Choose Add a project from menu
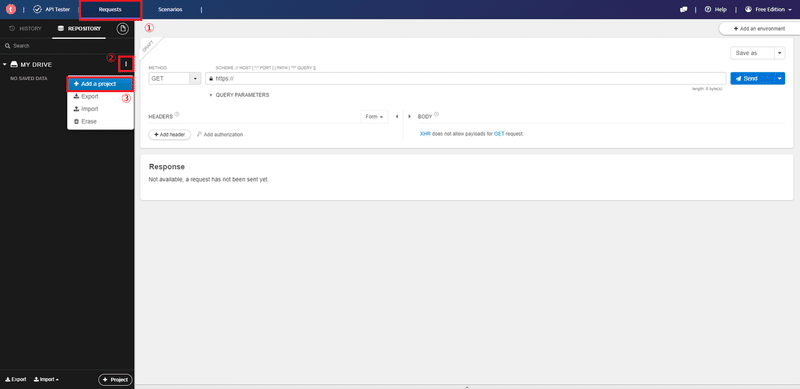This screenshot has width=800, height=389. click(x=101, y=84)
